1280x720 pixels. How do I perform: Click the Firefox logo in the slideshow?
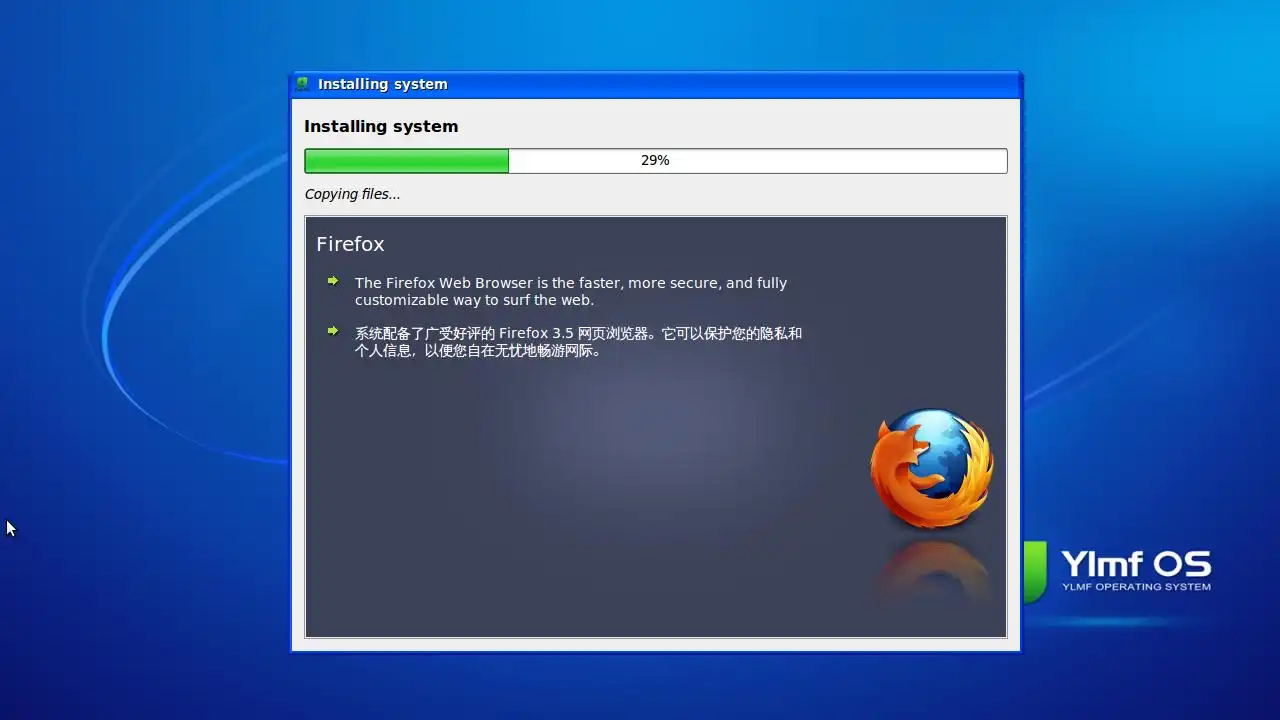(932, 468)
